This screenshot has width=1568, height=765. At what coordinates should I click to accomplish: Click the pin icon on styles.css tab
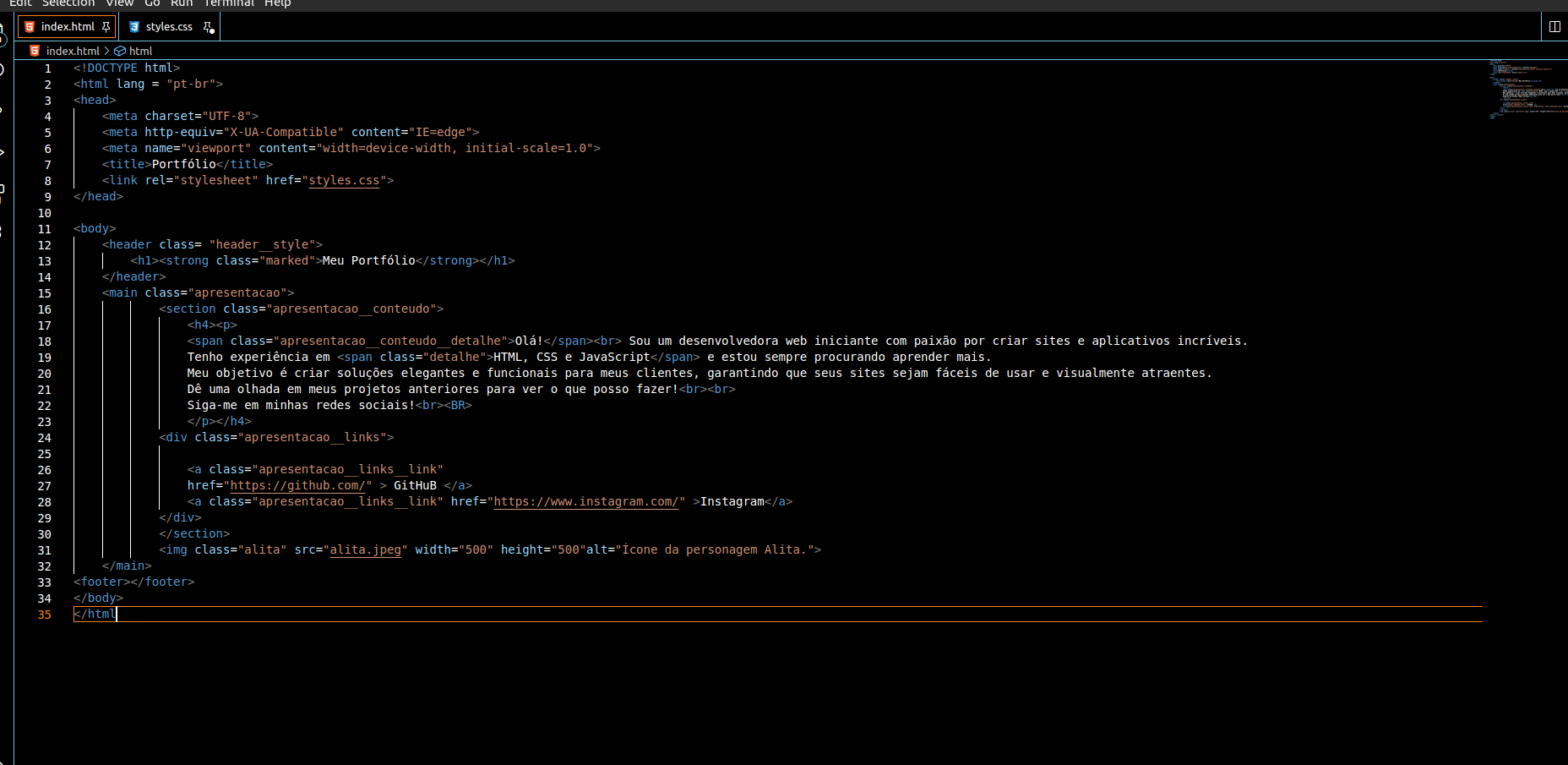[208, 27]
